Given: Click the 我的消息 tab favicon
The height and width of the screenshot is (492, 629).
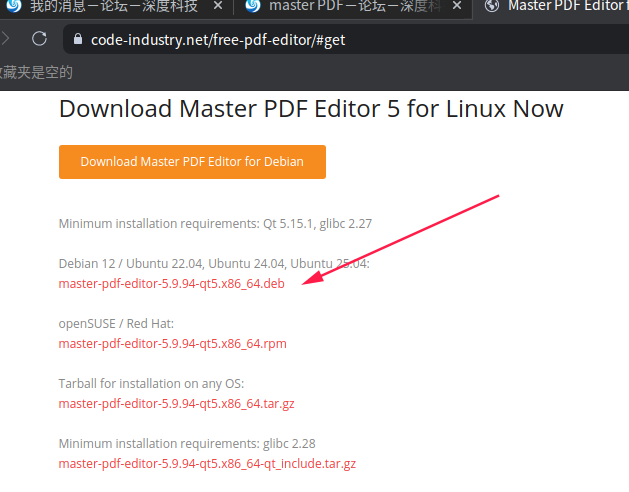Looking at the screenshot, I should 14,6.
